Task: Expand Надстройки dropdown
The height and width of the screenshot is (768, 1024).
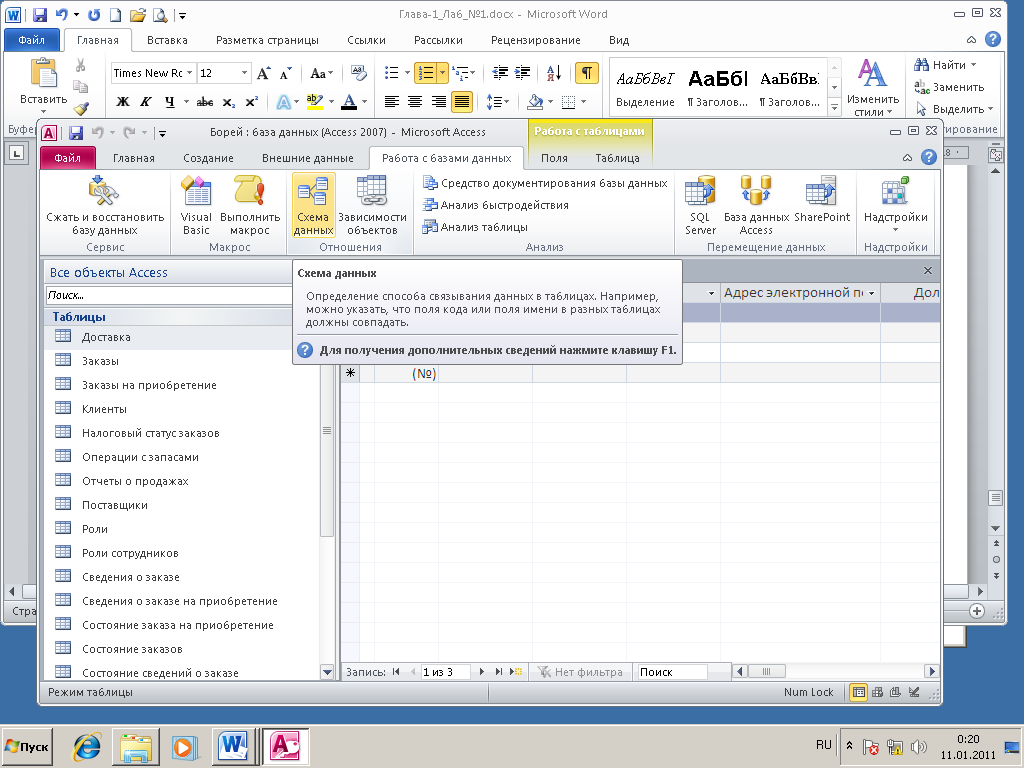Action: tap(895, 230)
